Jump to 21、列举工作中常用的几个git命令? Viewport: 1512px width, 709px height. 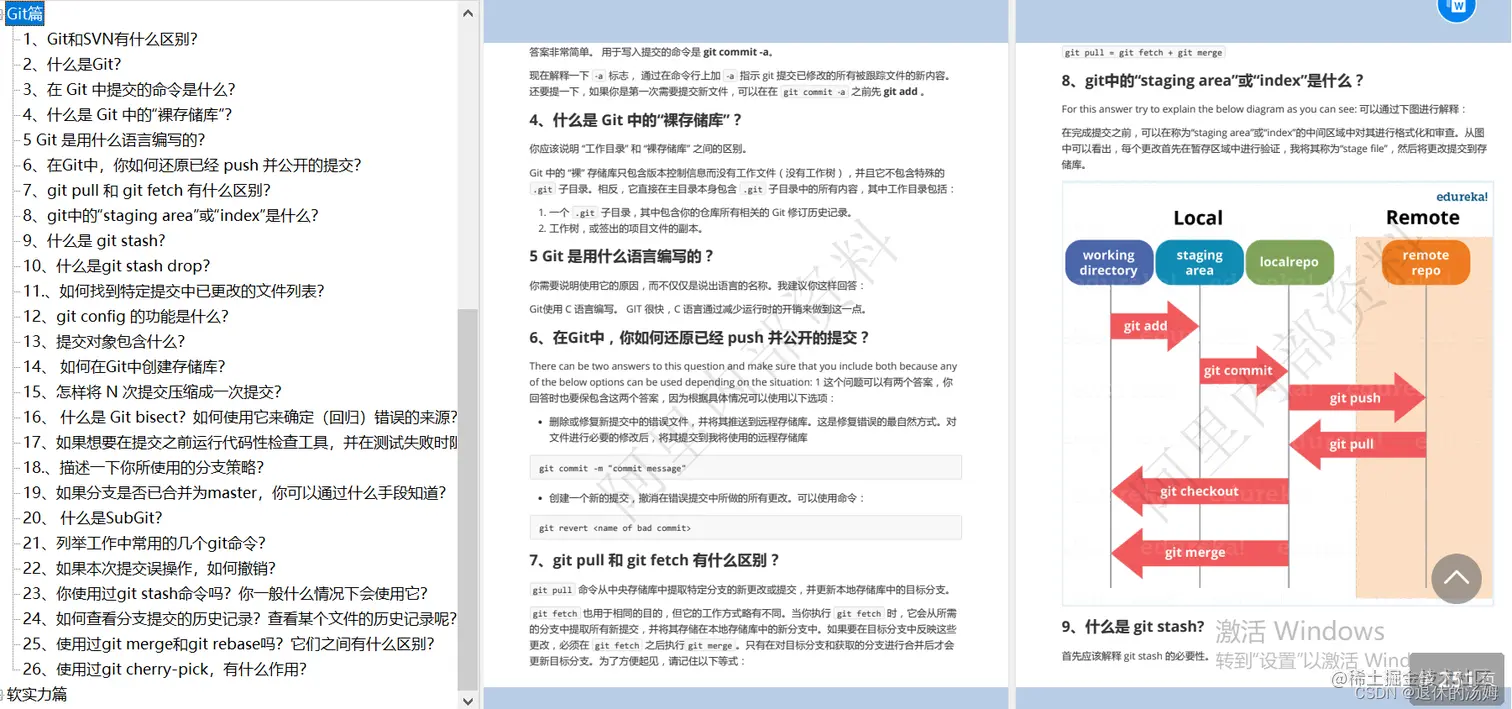144,543
